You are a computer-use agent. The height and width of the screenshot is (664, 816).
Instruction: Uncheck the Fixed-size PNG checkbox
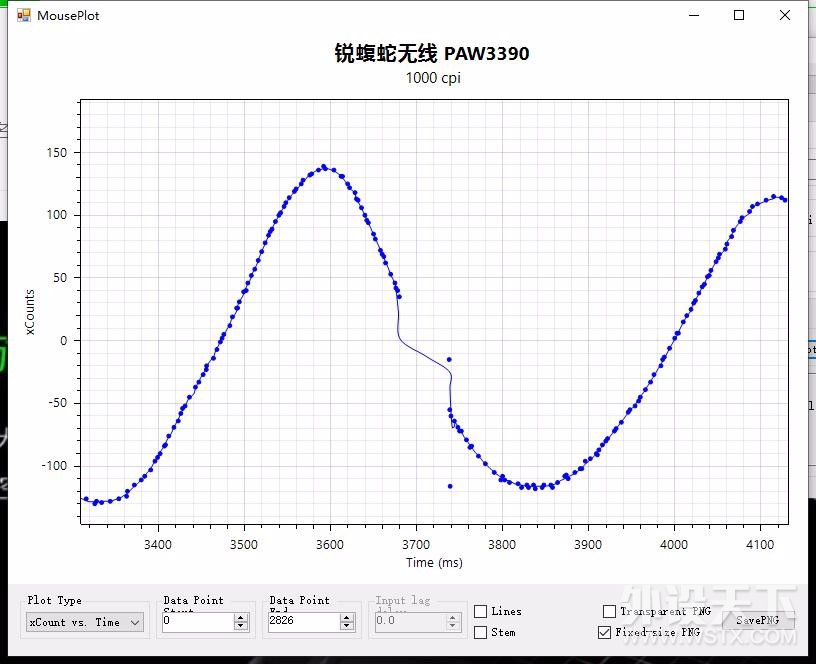pos(604,632)
